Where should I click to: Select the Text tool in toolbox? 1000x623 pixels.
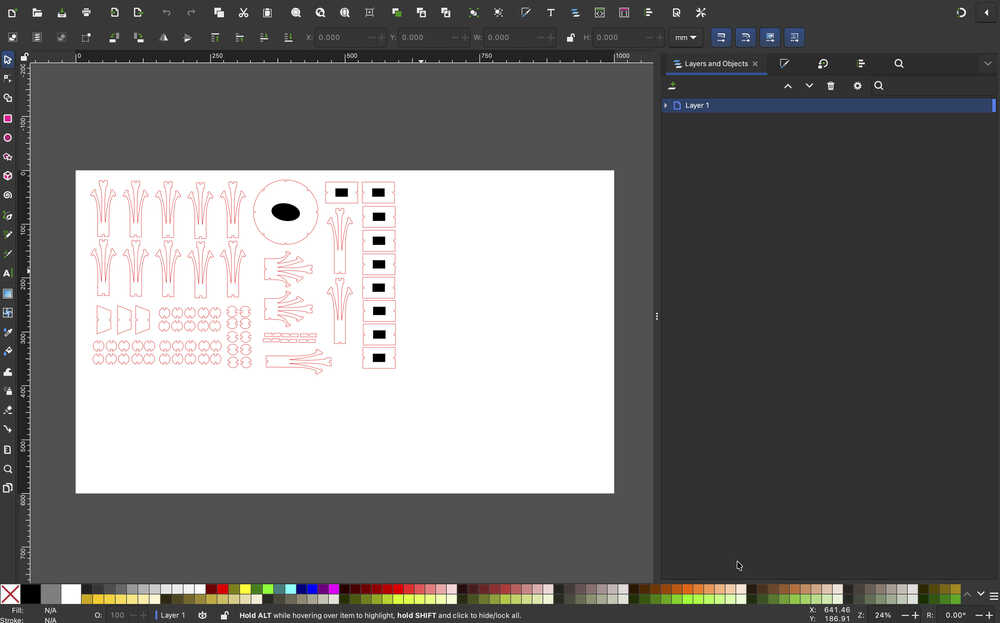(x=8, y=273)
